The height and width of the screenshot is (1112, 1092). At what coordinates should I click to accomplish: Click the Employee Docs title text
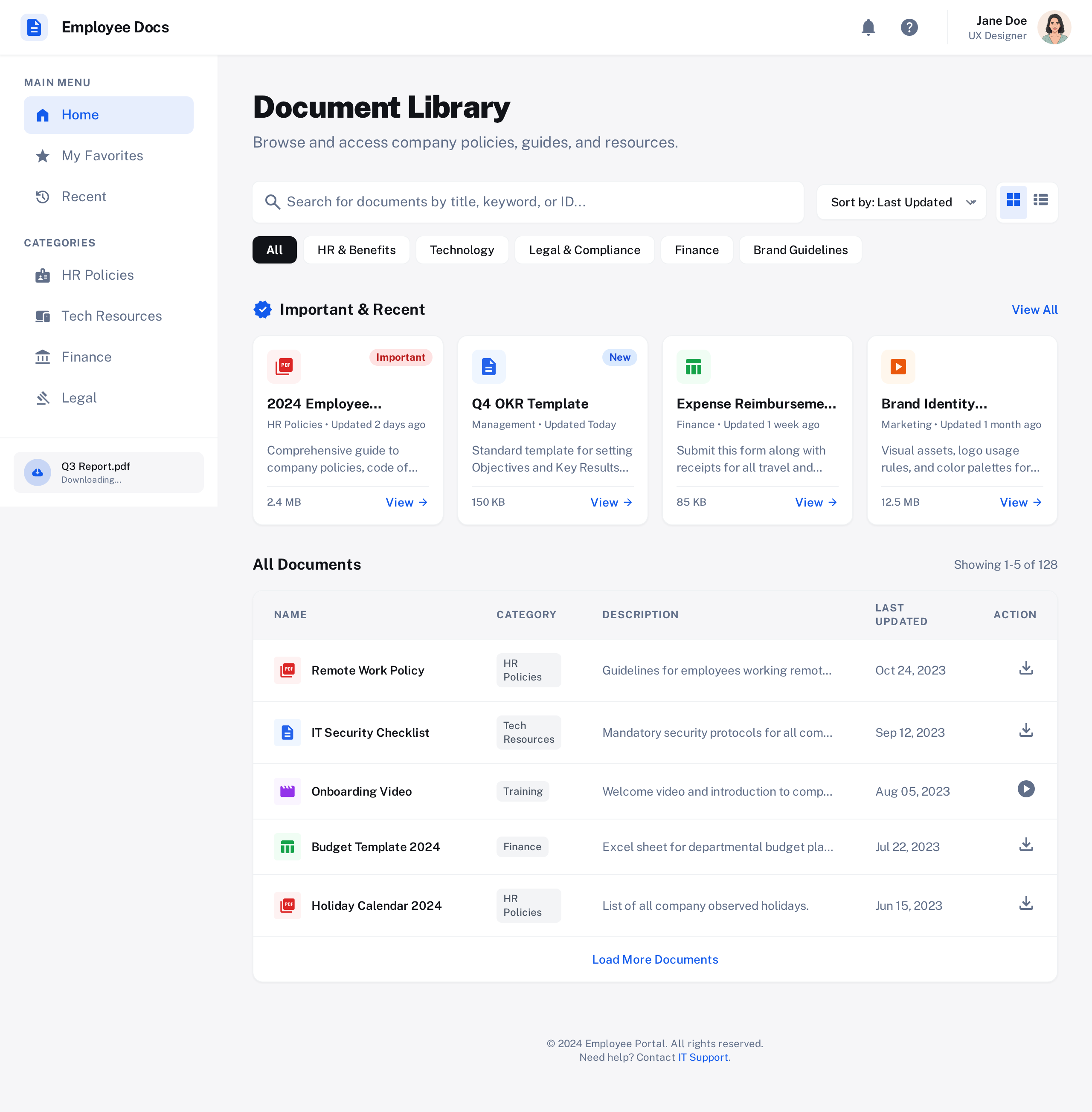tap(115, 27)
